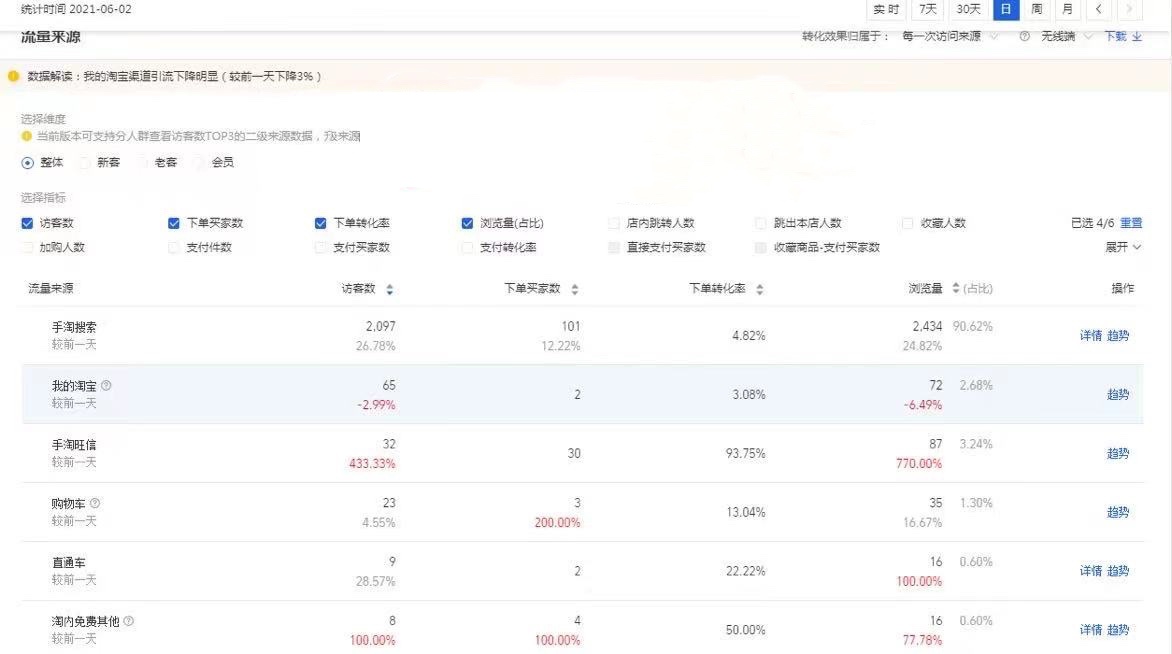
Task: Uncheck the 浏览量(占比) checkbox
Action: coord(467,223)
